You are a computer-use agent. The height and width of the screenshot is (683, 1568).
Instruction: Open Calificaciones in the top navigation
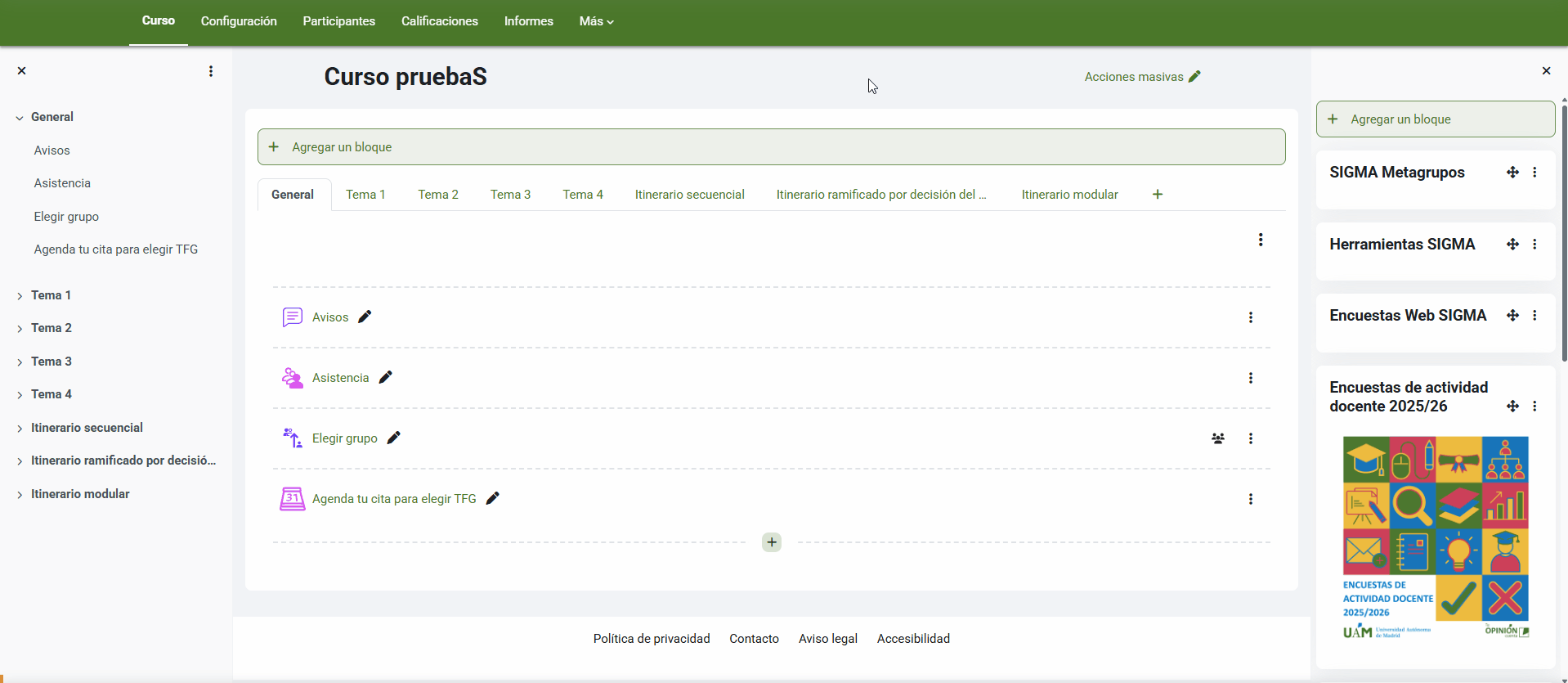(x=439, y=21)
